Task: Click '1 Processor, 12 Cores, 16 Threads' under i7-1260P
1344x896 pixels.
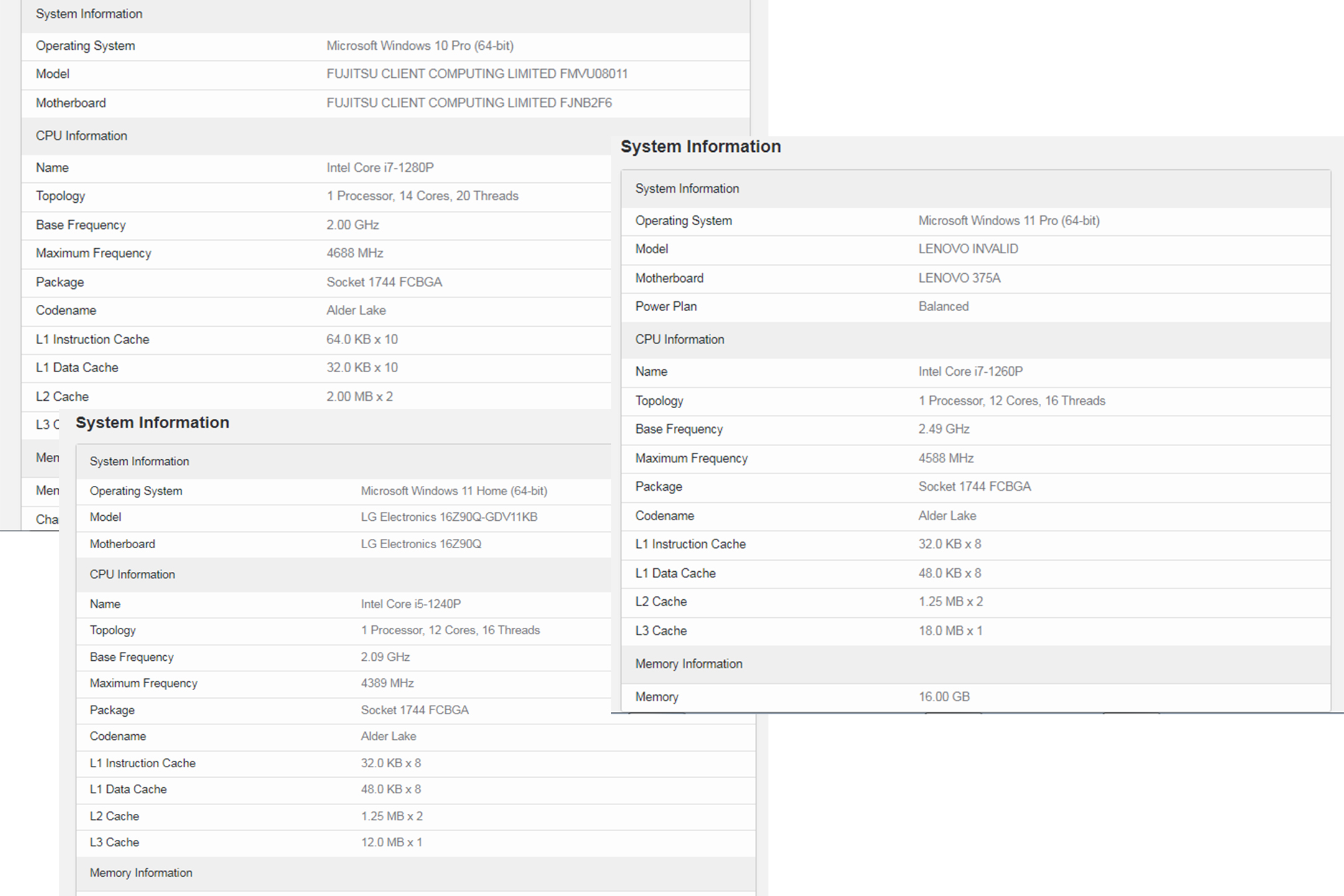Action: point(1012,401)
